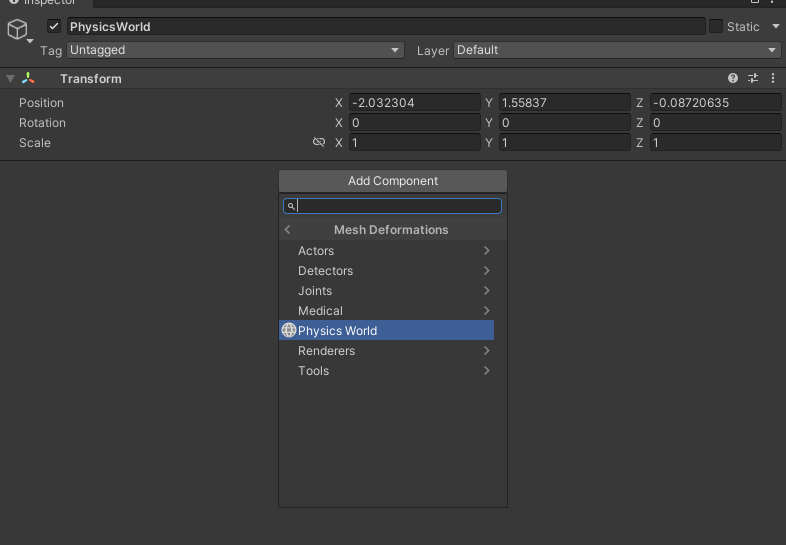Enable the Static checkbox
This screenshot has height=545, width=786.
coord(716,27)
